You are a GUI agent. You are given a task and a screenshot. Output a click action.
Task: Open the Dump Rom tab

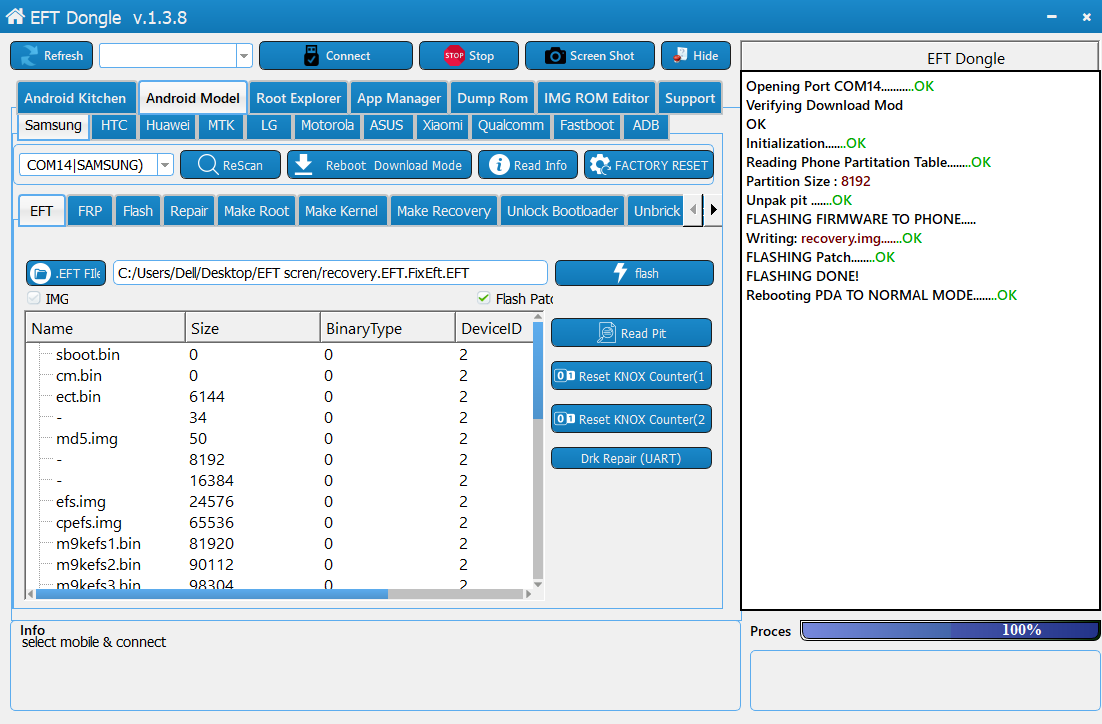[x=493, y=98]
